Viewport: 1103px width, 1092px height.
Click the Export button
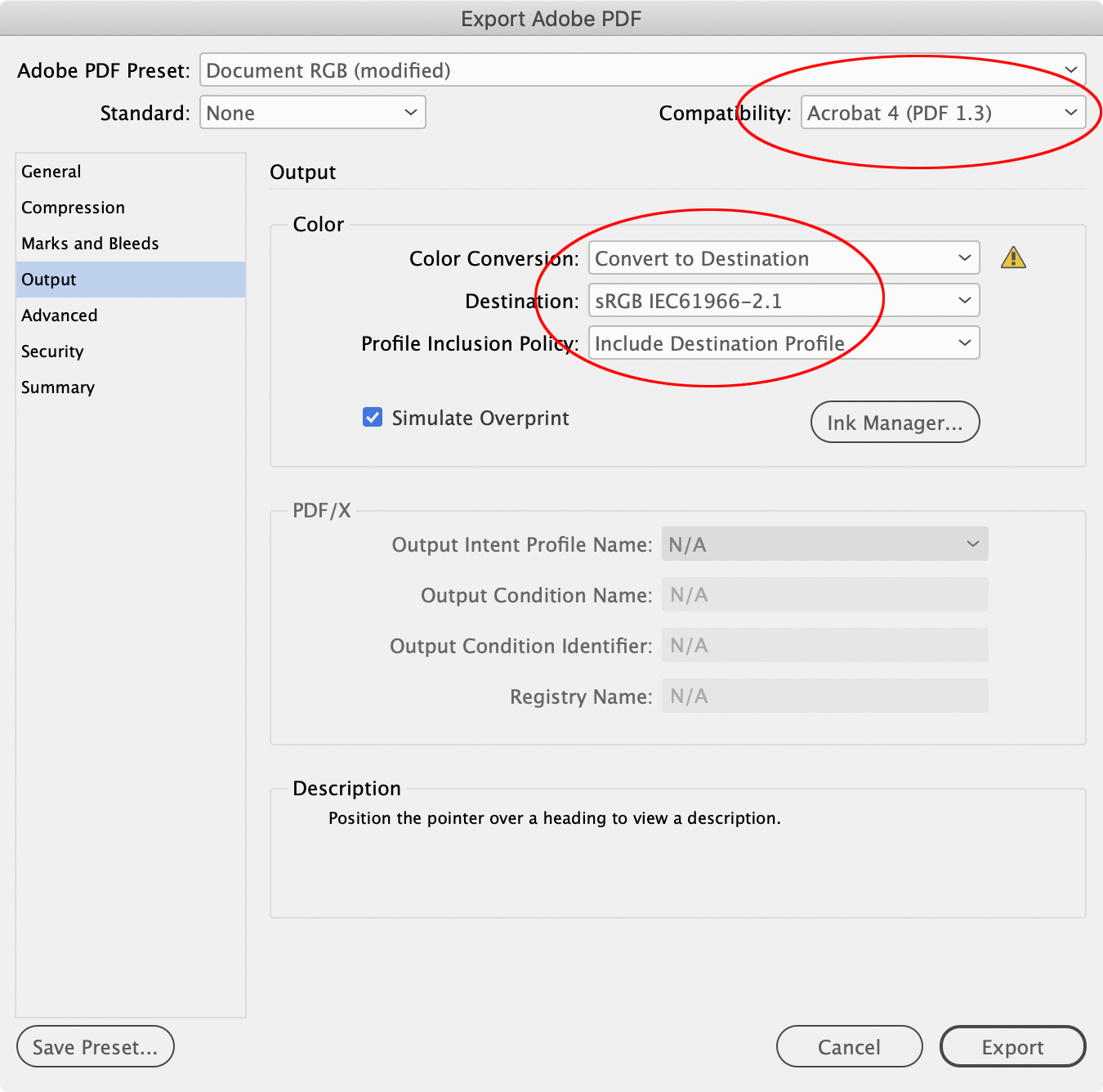pyautogui.click(x=1012, y=1046)
